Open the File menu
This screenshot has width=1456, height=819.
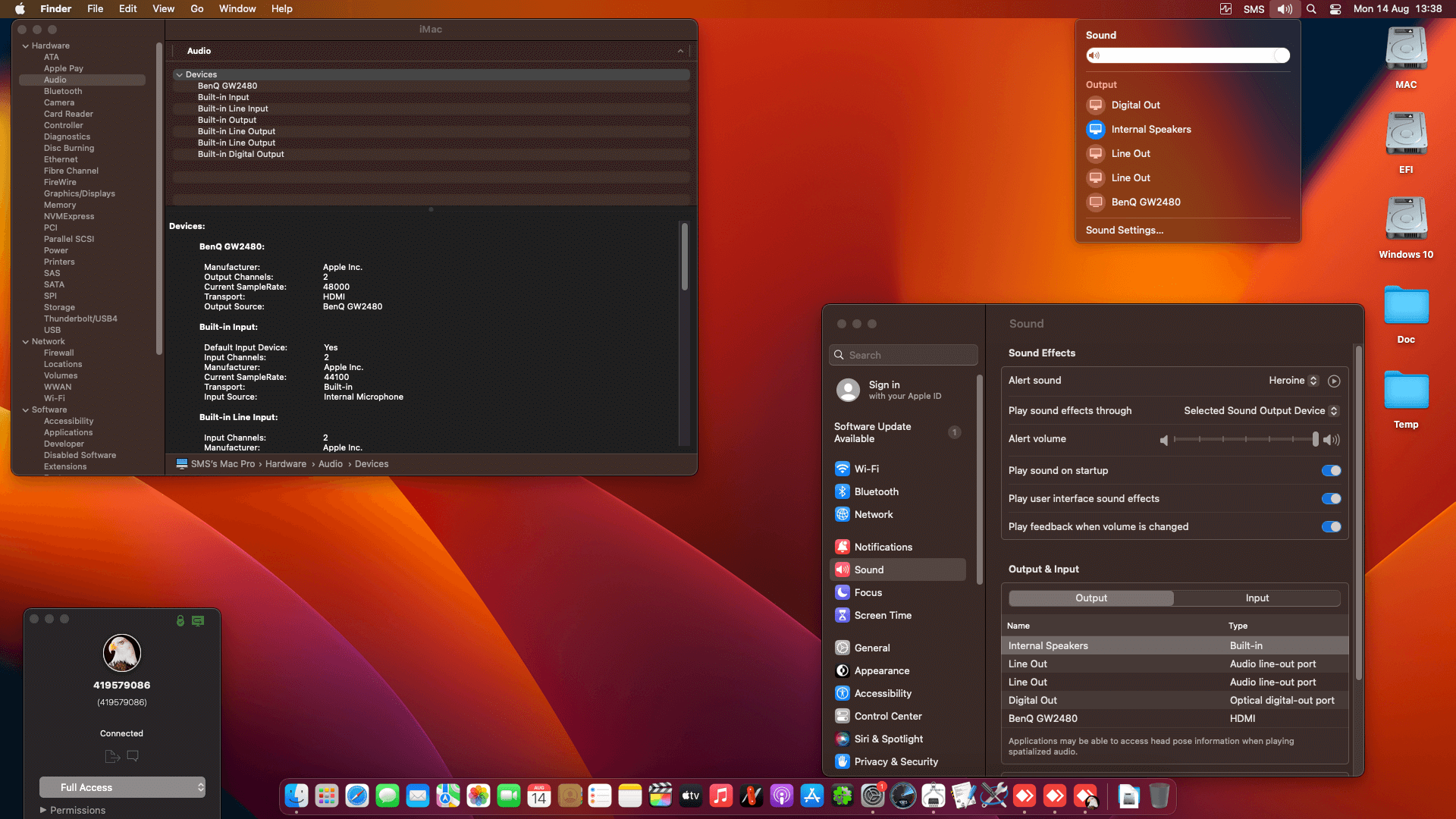[x=95, y=9]
